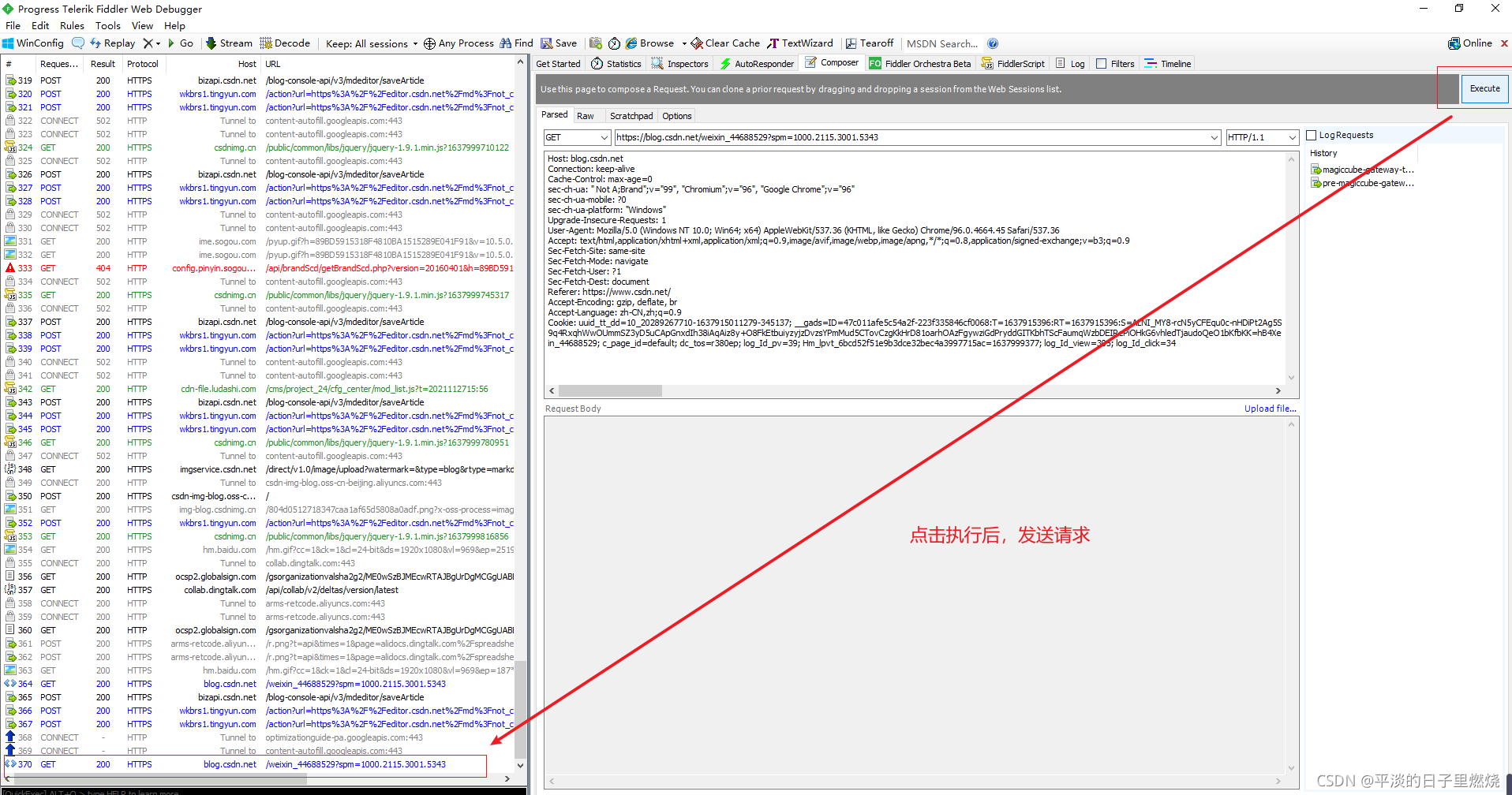
Task: Click the Online status indicator
Action: coord(1470,43)
